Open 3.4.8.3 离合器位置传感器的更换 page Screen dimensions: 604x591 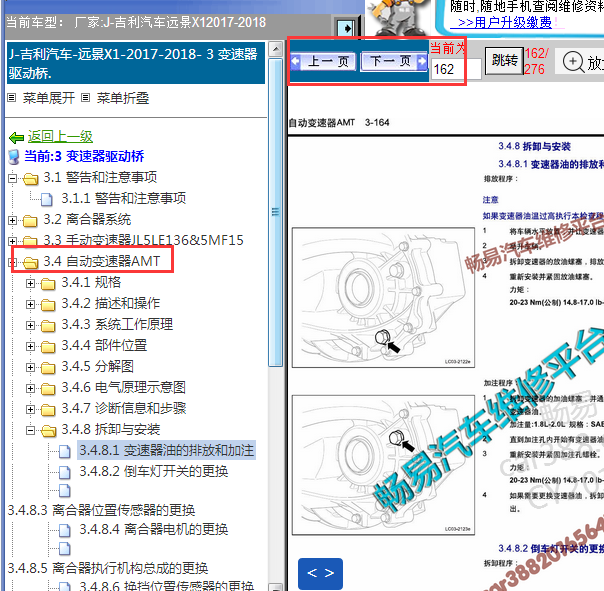pos(101,510)
